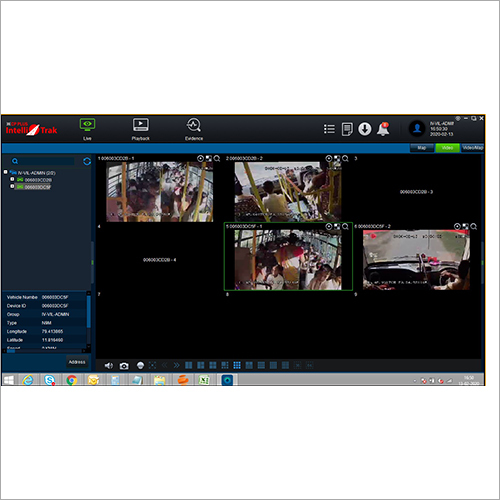Image resolution: width=500 pixels, height=500 pixels.
Task: Open the Live view tab
Action: (x=87, y=129)
